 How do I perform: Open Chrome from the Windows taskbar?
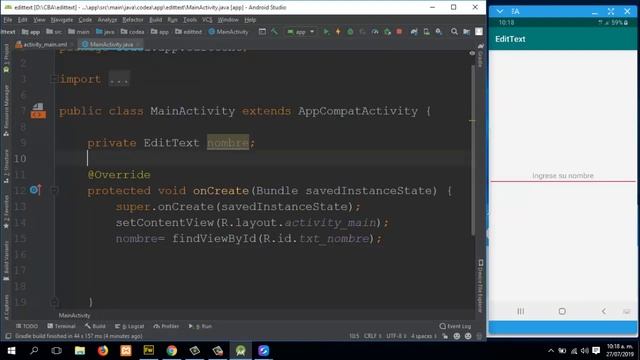coord(172,351)
